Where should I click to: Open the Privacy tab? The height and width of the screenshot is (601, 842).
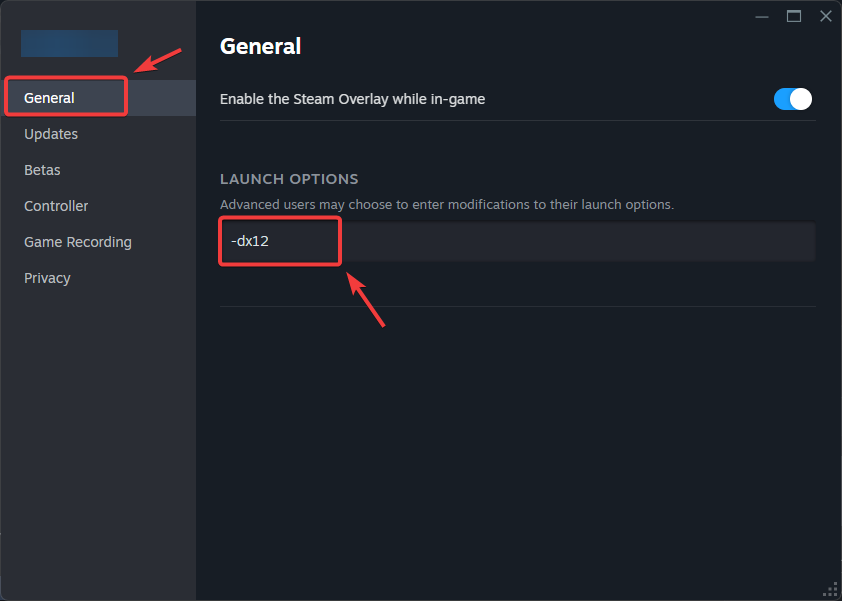(x=47, y=278)
